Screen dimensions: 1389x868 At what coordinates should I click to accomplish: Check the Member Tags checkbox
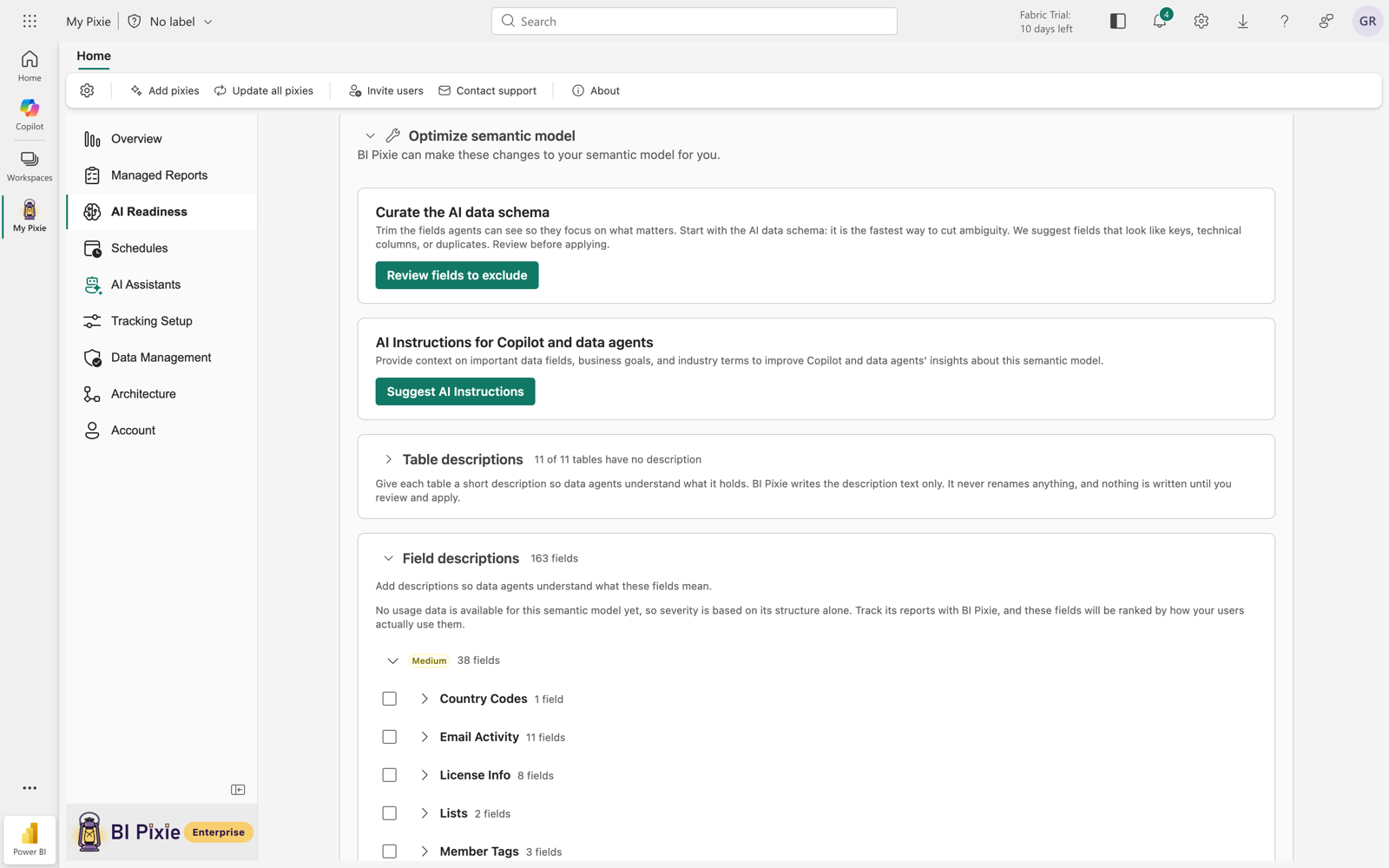(390, 852)
